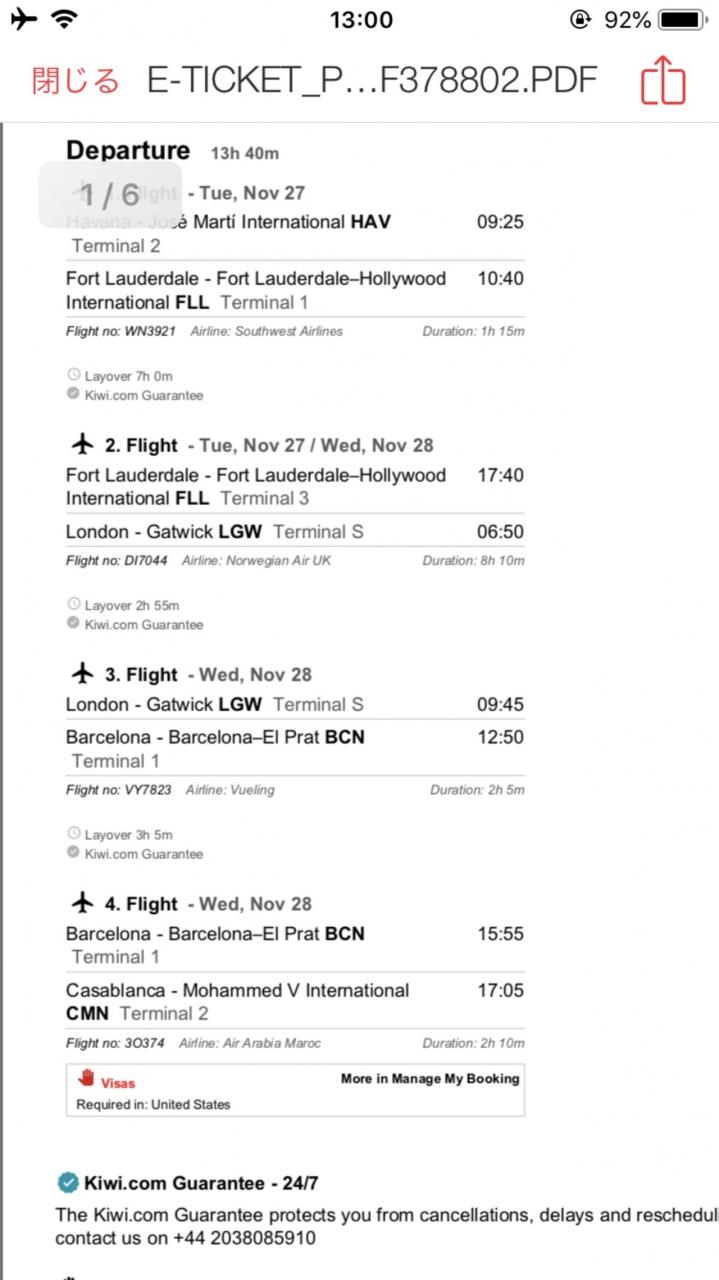Viewport: 719px width, 1280px height.
Task: Tap the airplane icon beside 3. Flight
Action: (83, 673)
